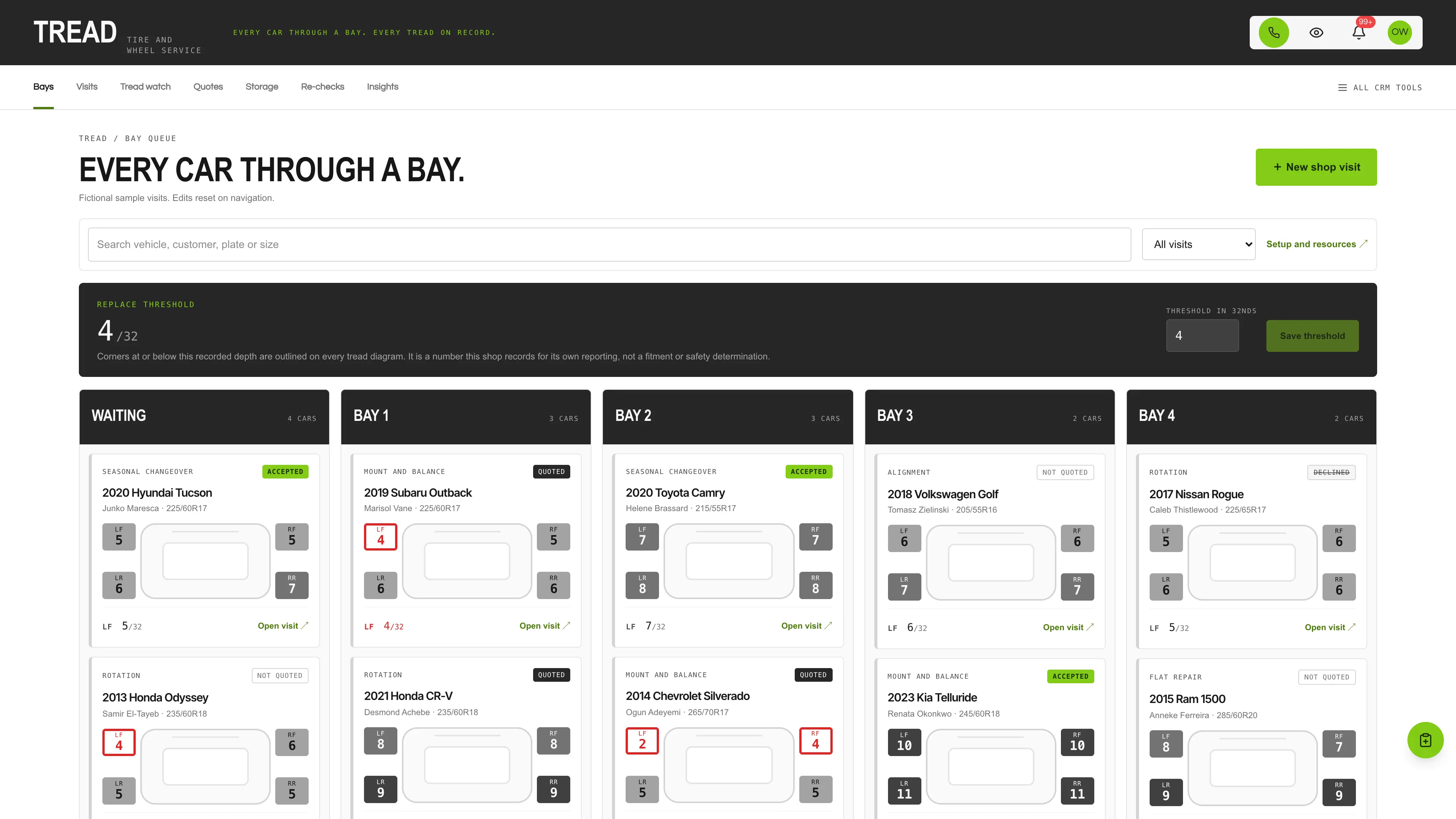Open the Setup and resources link

1316,244
